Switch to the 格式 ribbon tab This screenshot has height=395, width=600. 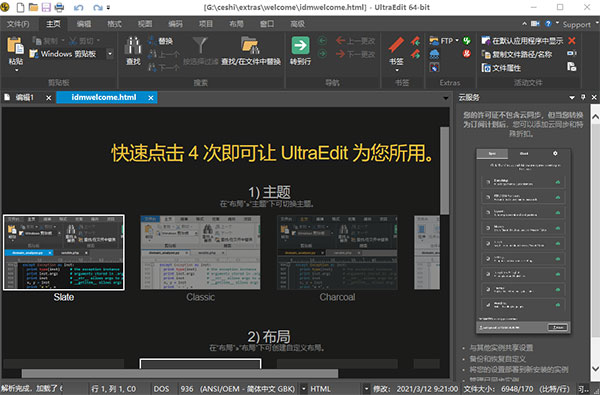point(114,24)
